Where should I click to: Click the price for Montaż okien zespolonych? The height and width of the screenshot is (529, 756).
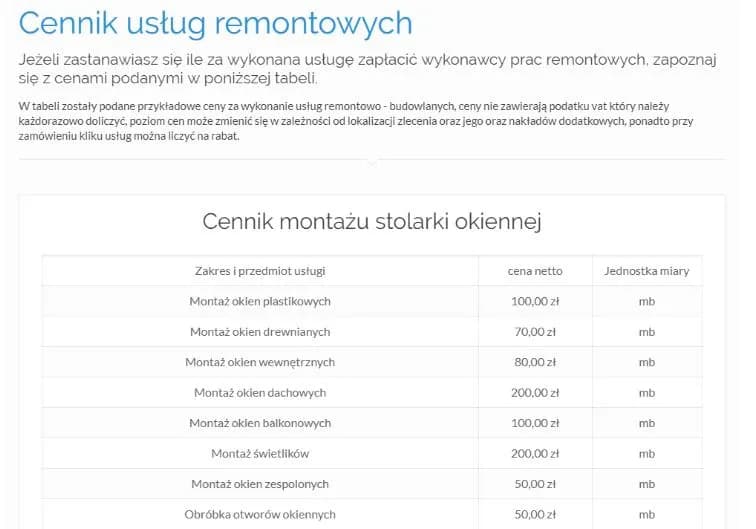tap(535, 484)
